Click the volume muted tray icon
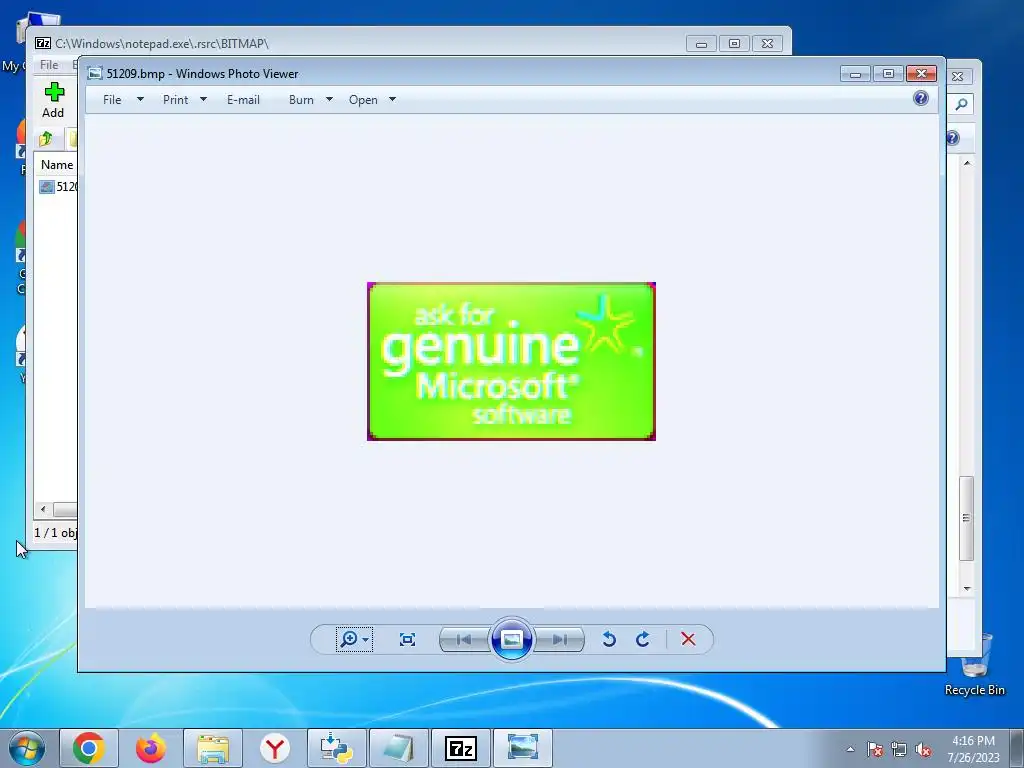1024x768 pixels. 923,749
